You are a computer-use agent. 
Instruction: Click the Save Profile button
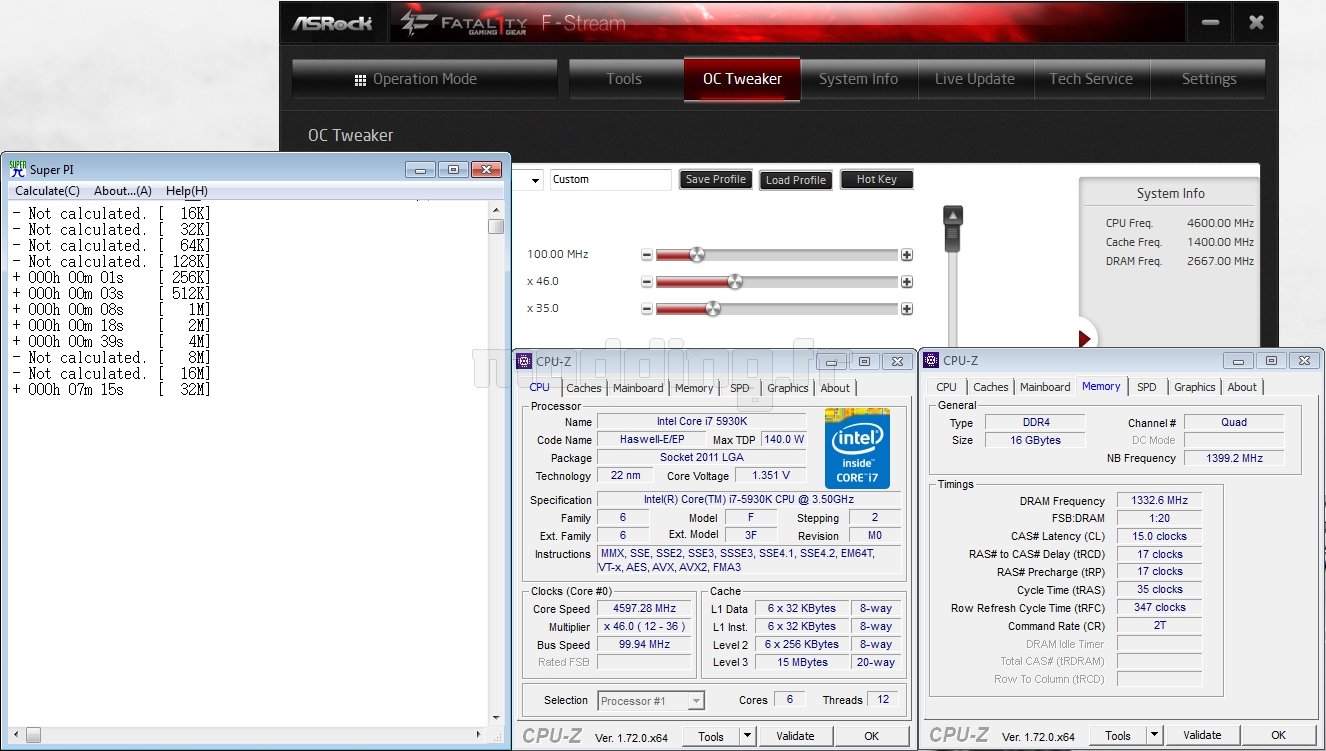[716, 179]
